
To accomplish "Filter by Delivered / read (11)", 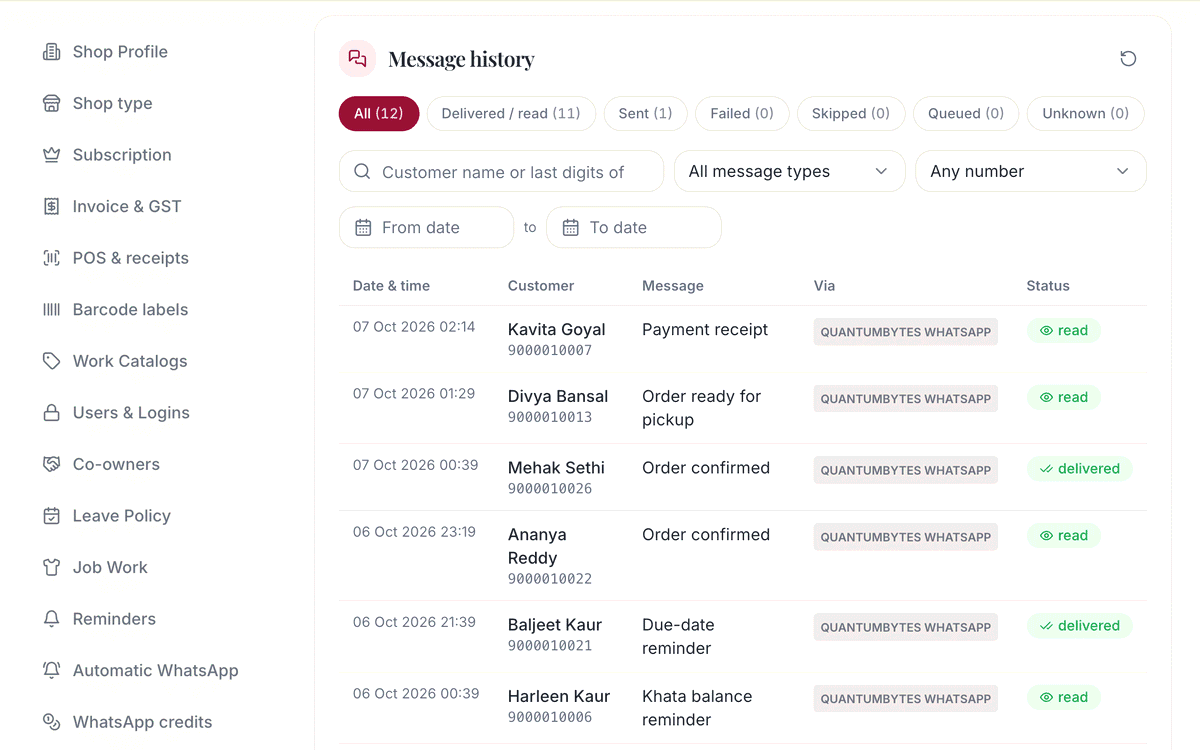I will tap(511, 113).
